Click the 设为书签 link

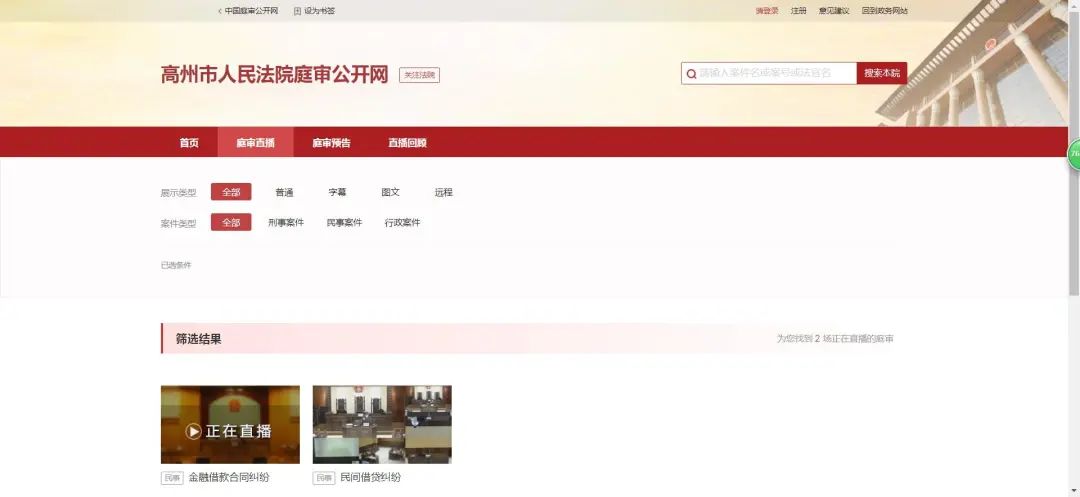tap(320, 11)
